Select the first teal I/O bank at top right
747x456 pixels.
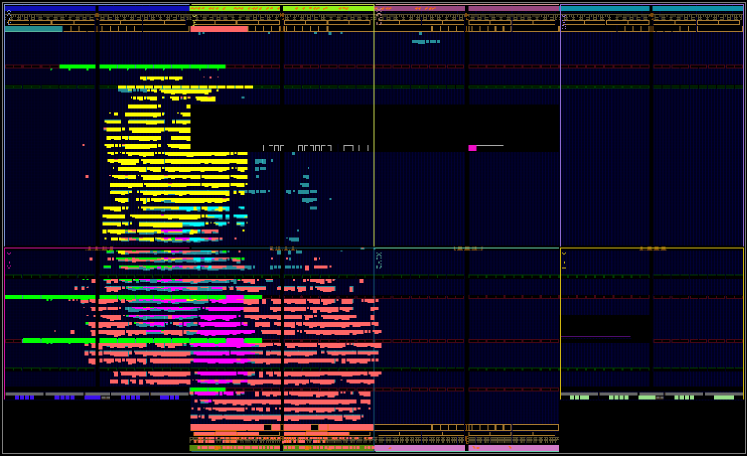pos(605,9)
